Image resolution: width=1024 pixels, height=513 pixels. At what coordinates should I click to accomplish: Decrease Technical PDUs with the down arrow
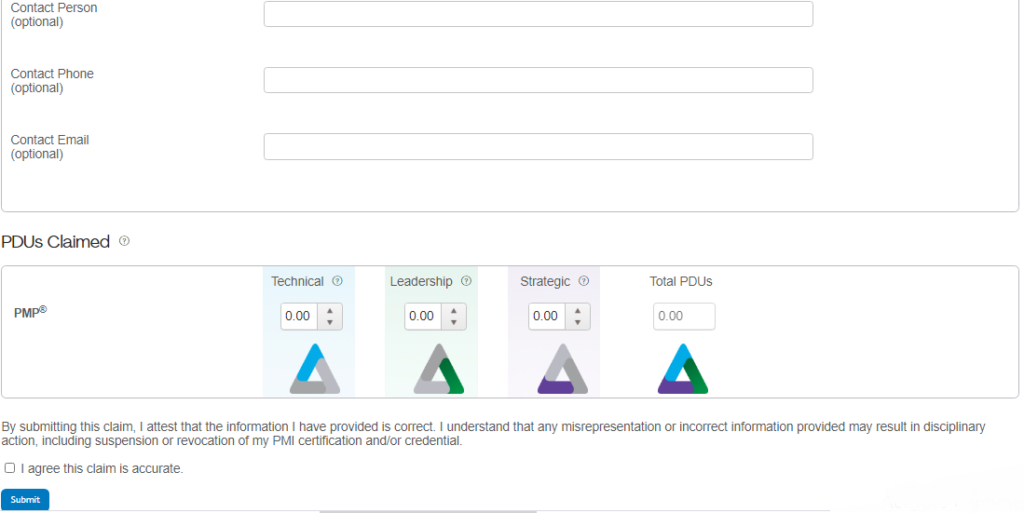pos(330,322)
